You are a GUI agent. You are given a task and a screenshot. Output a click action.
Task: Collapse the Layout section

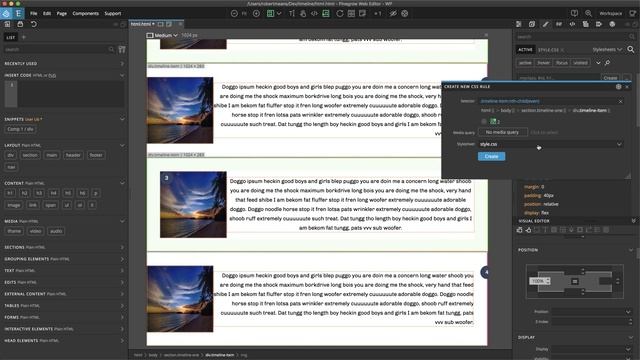coord(122,145)
